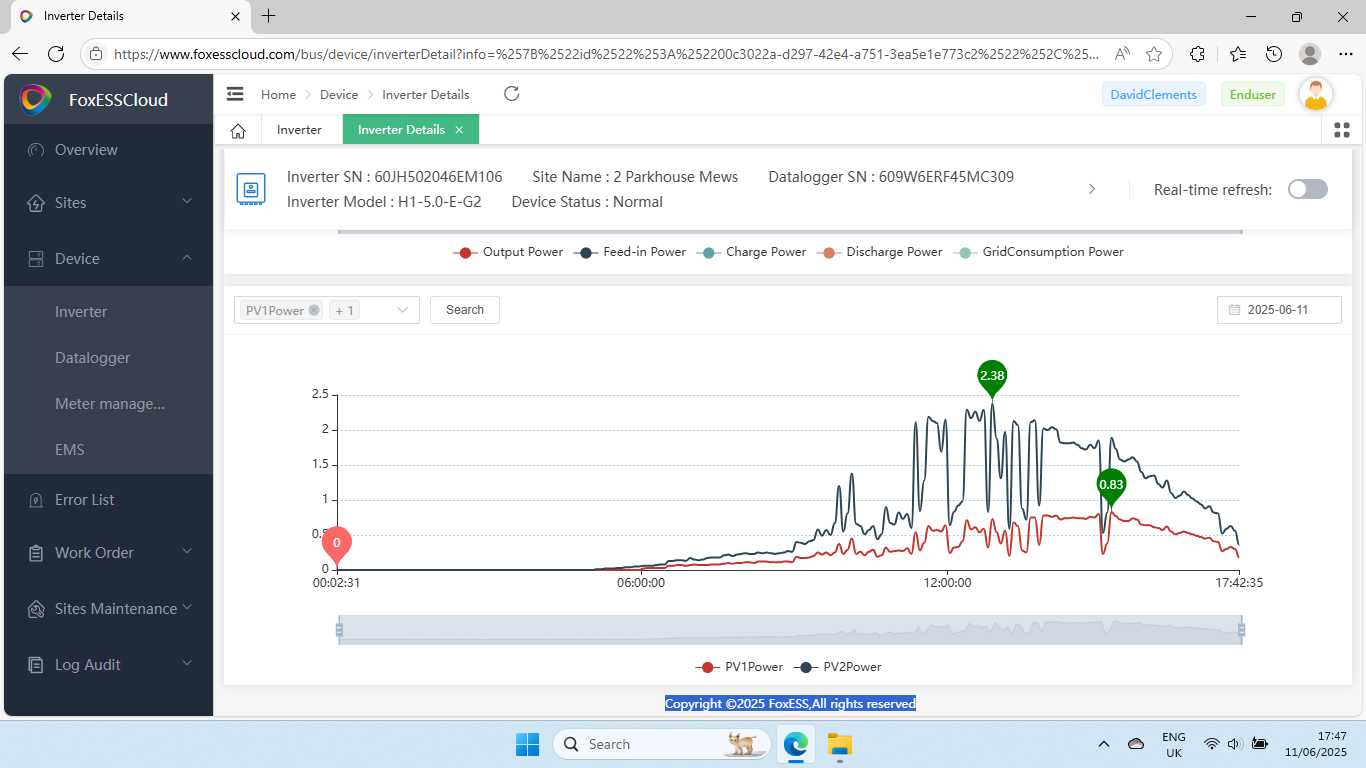Open the variable selection dropdown arrow
This screenshot has width=1366, height=768.
(402, 310)
